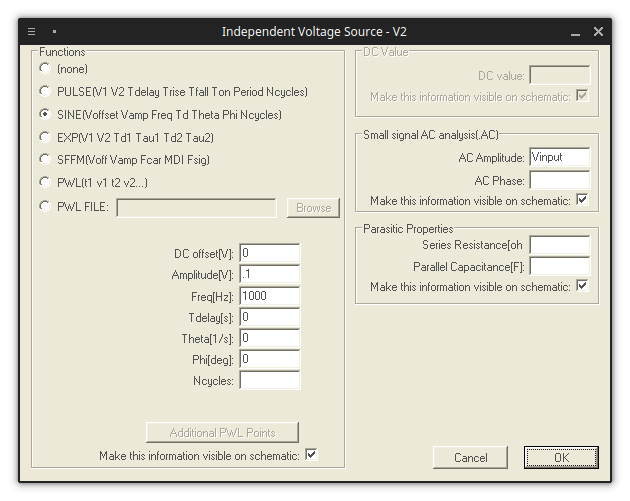Open the window menu icon in title bar
Image resolution: width=630 pixels, height=501 pixels.
[x=31, y=31]
